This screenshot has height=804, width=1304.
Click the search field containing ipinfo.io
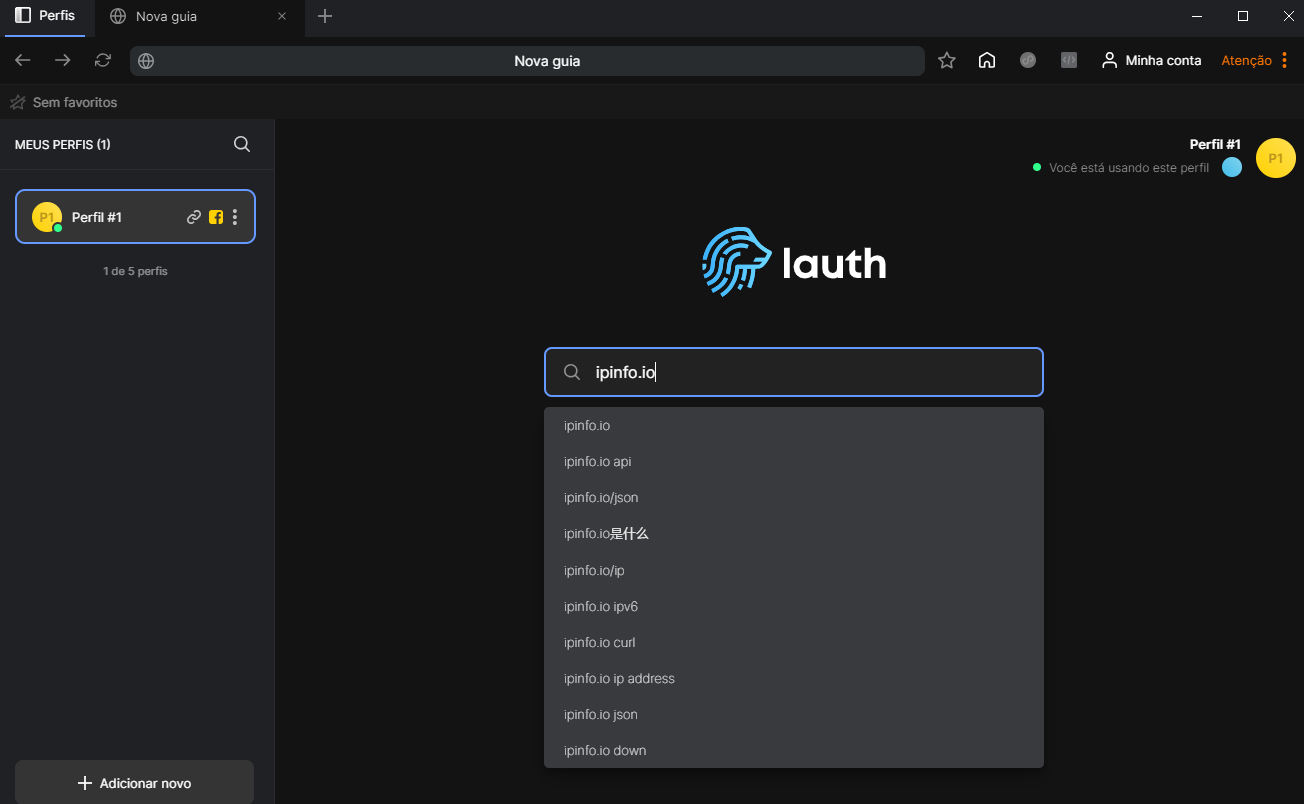click(x=794, y=372)
